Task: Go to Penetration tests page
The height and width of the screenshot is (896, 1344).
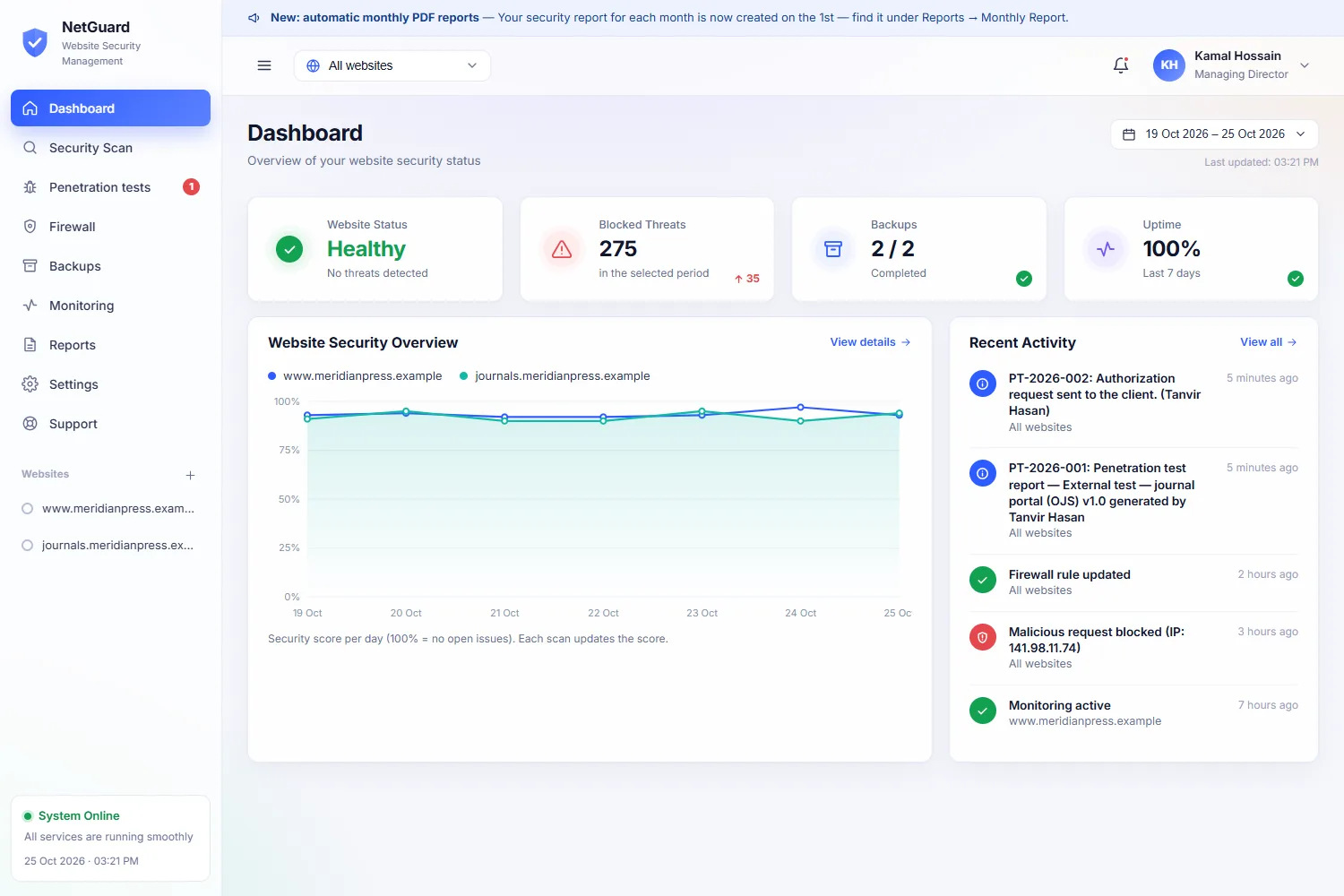Action: (110, 187)
